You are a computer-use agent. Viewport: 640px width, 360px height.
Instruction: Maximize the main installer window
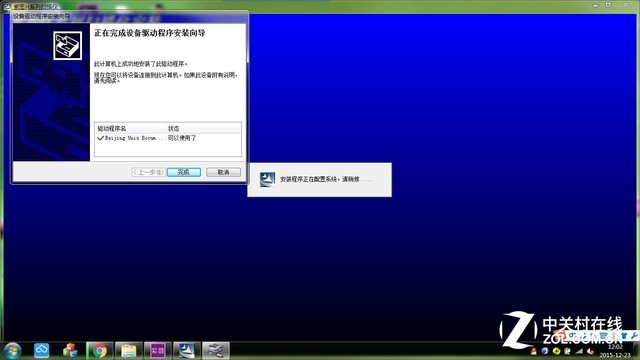(x=608, y=5)
